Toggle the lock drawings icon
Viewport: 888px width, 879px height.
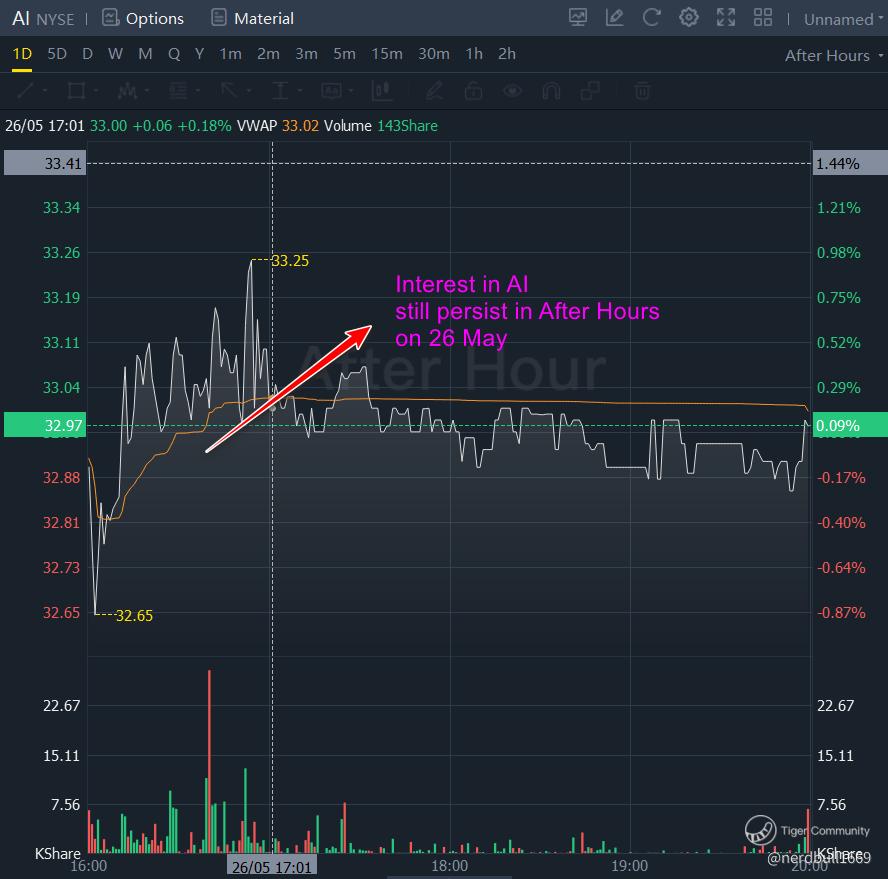point(473,90)
